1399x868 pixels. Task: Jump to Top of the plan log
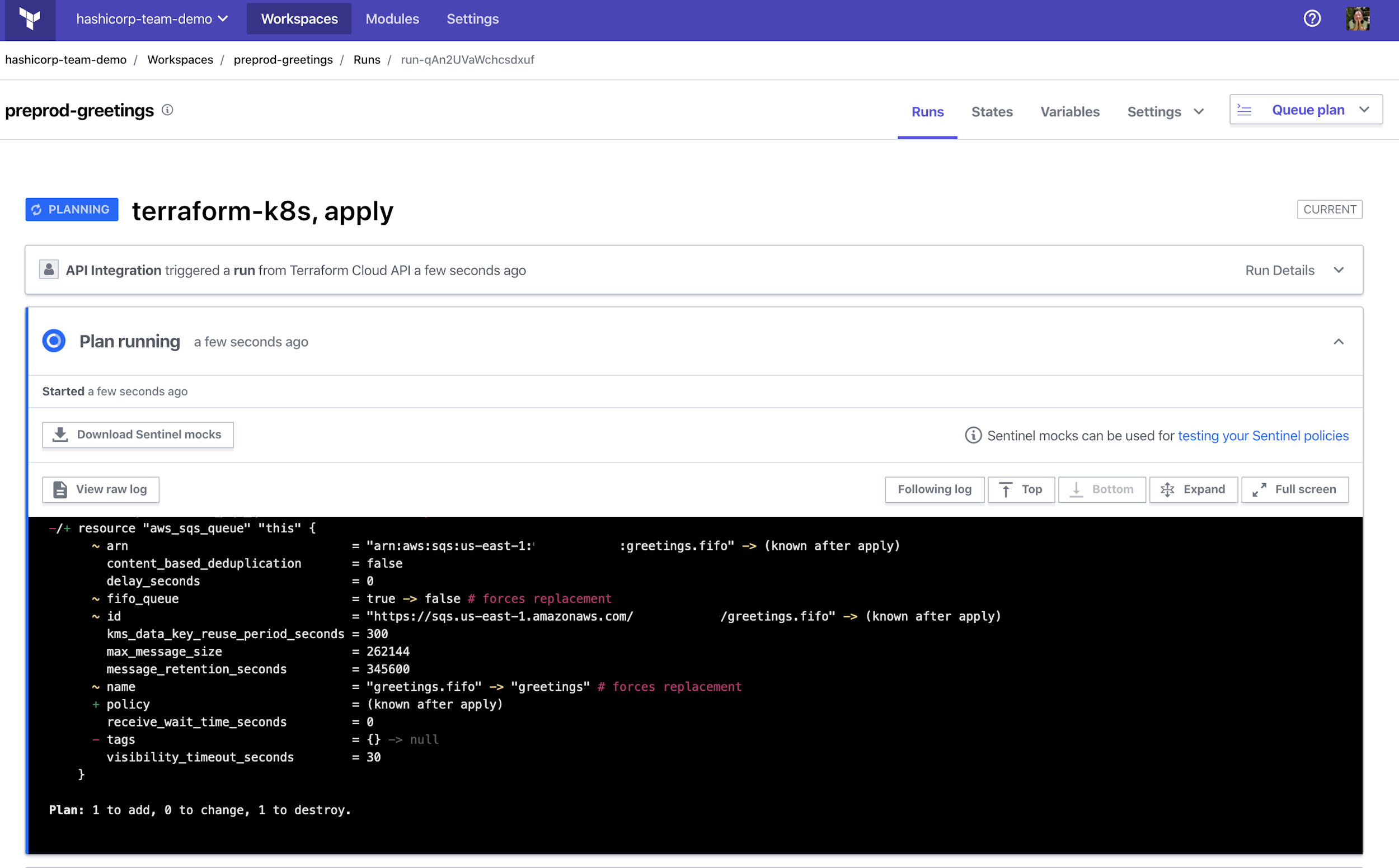click(1021, 489)
